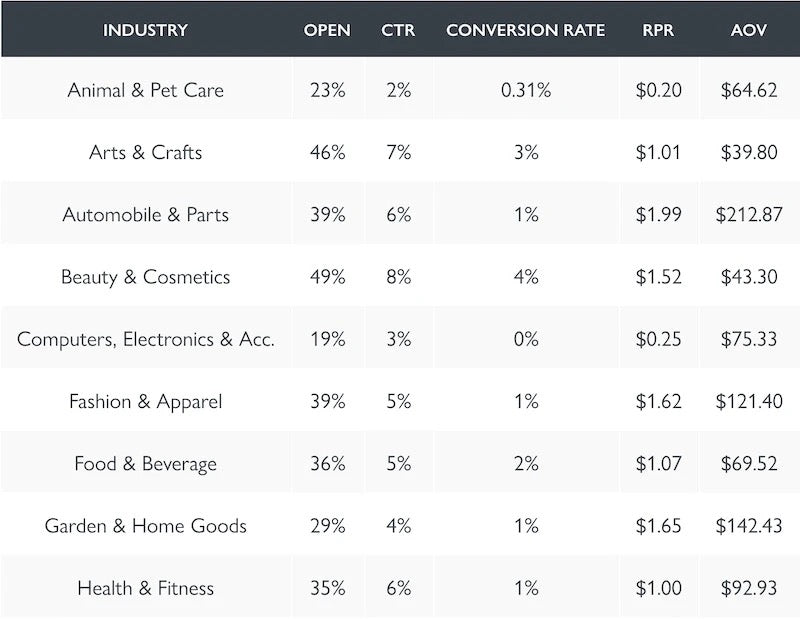Select the Arts & Crafts industry cell
The height and width of the screenshot is (619, 800).
coord(145,153)
